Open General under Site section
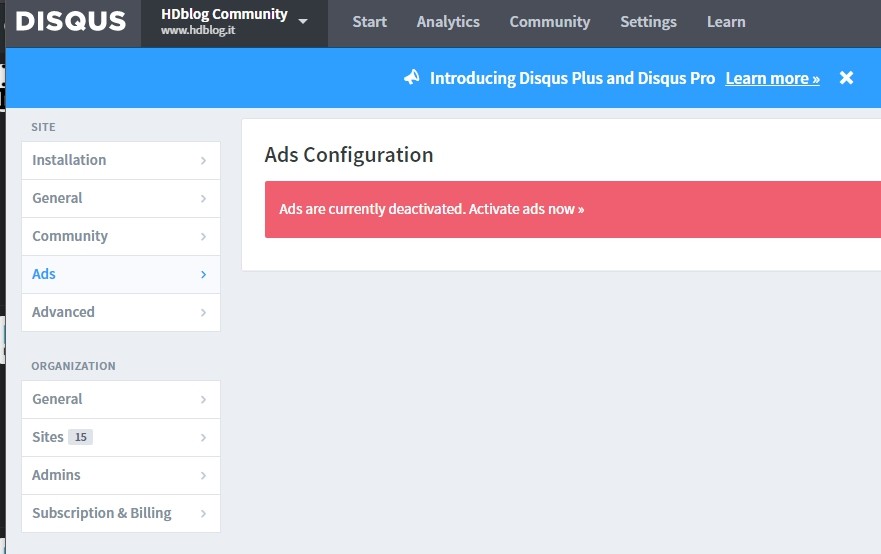881x554 pixels. tap(121, 198)
